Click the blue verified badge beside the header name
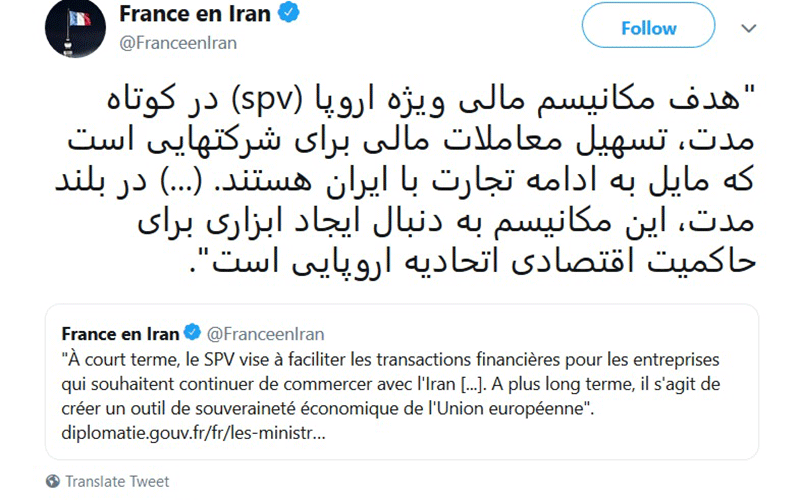Viewport: 800px width, 500px height. point(290,14)
